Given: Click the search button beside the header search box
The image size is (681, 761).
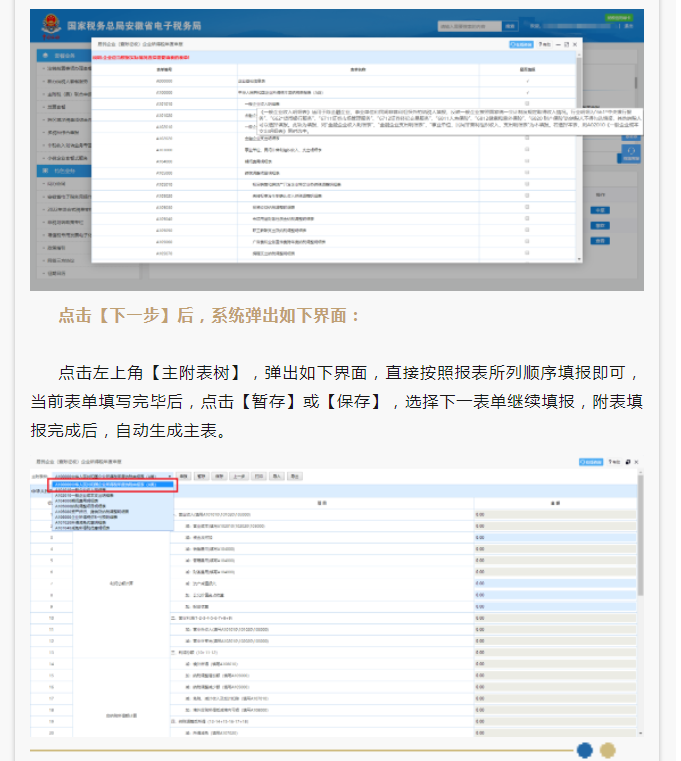Looking at the screenshot, I should (x=510, y=26).
